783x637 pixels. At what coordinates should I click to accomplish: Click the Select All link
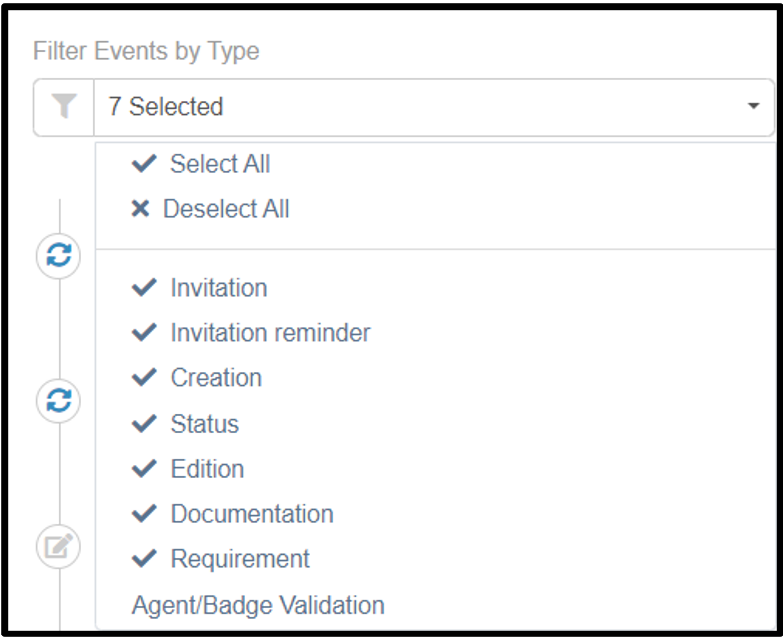pos(220,164)
